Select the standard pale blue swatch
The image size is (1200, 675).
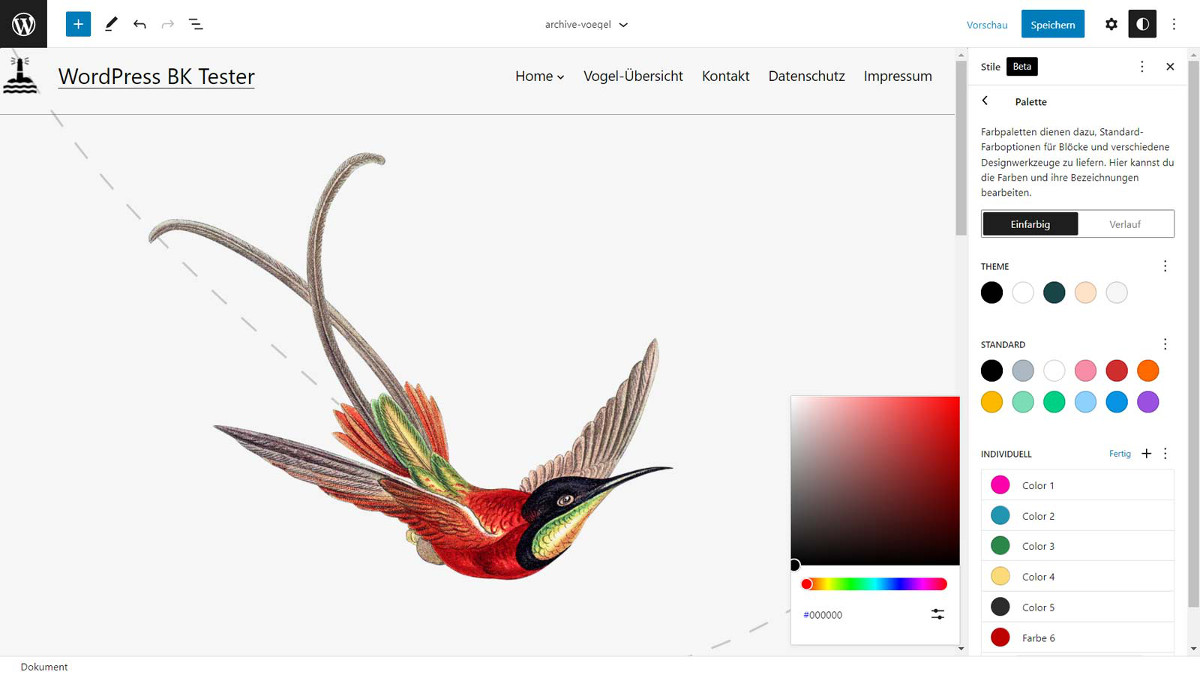click(1086, 402)
